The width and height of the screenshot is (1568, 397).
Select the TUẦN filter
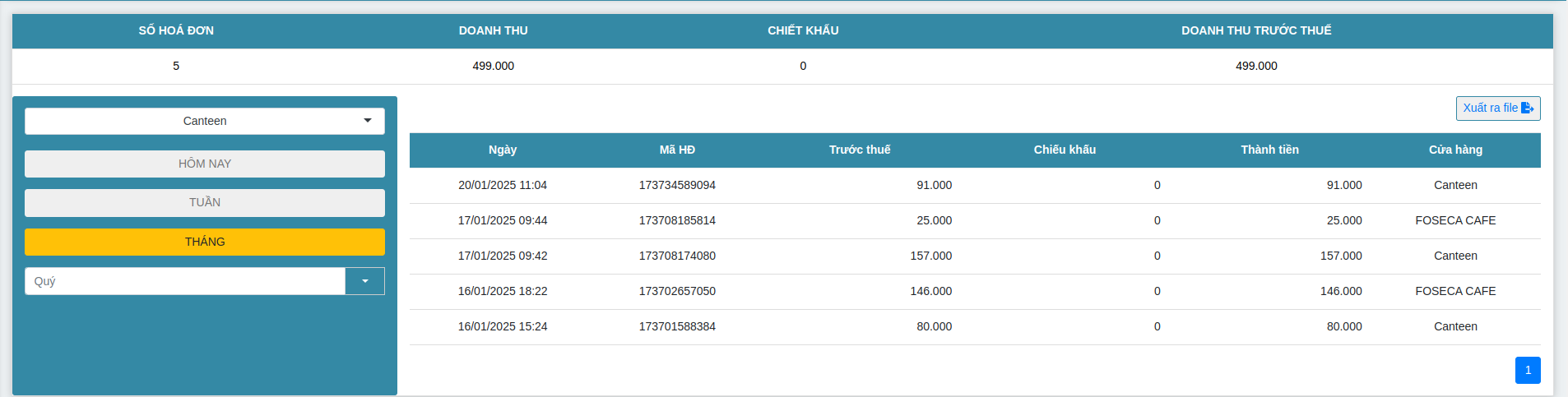pyautogui.click(x=204, y=202)
